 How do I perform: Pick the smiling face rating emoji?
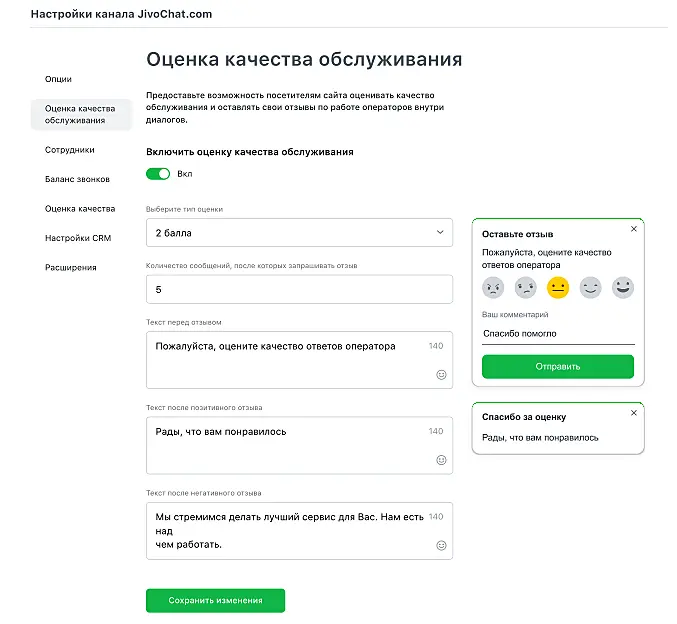pos(591,288)
